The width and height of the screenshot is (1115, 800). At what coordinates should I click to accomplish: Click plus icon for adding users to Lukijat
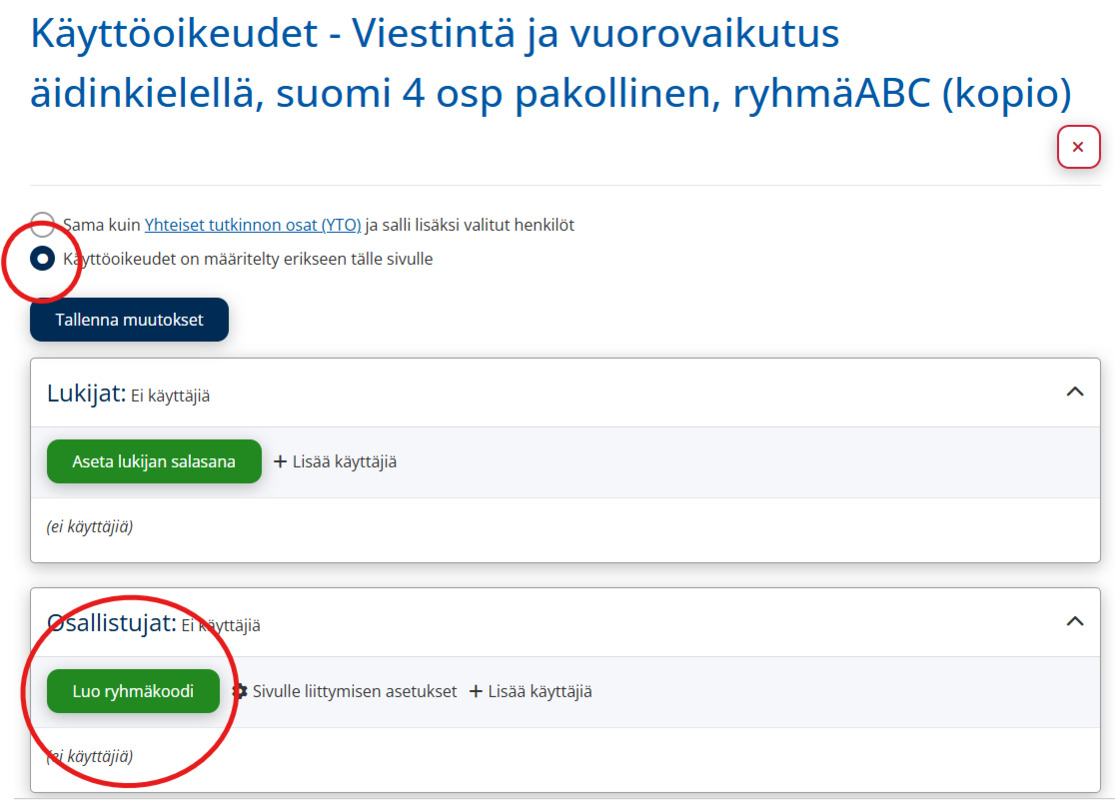[x=280, y=462]
